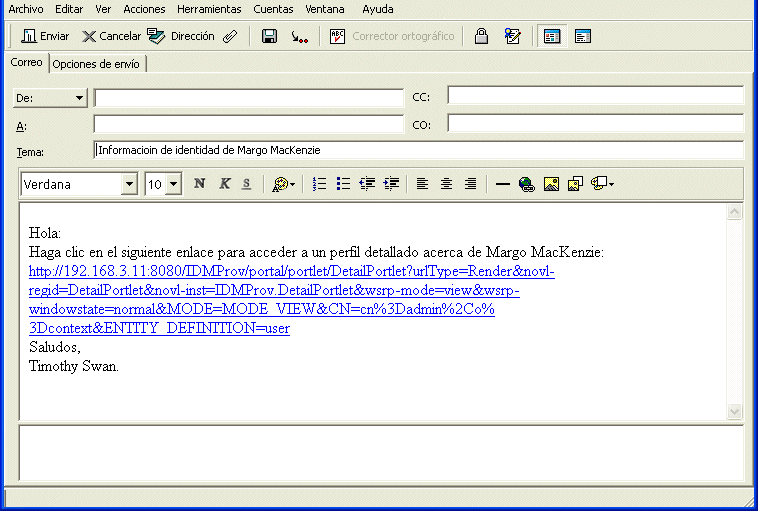Open the text color palette dropdown

(284, 184)
